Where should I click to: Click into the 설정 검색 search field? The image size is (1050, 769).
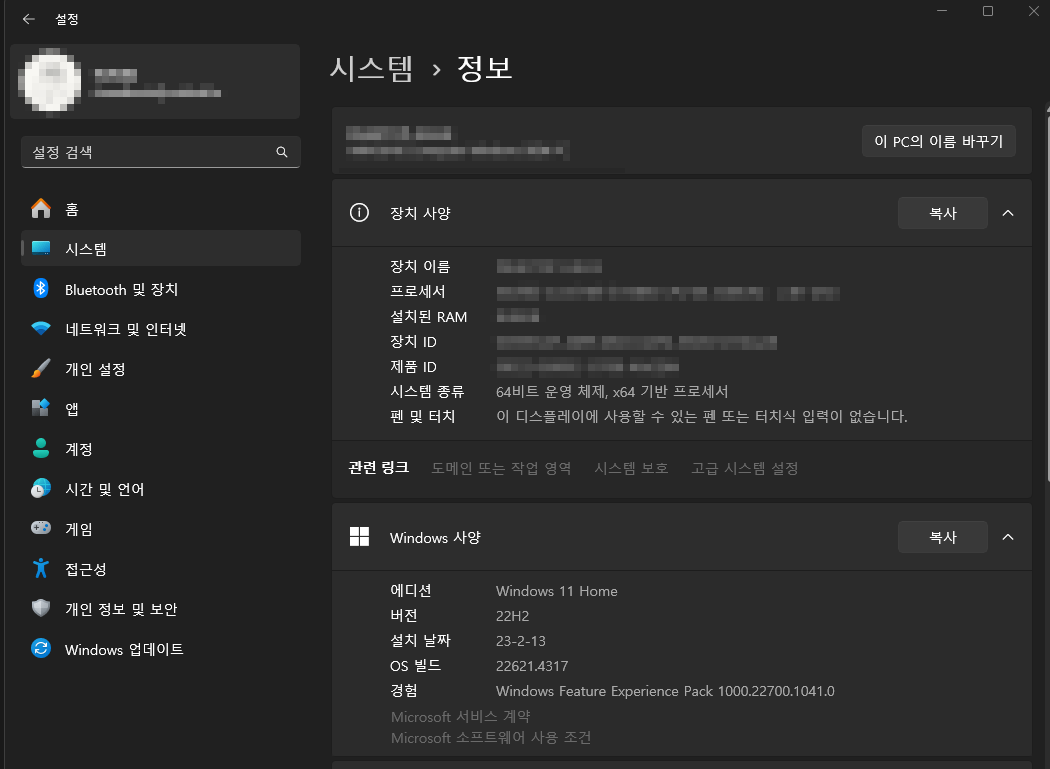(x=161, y=152)
